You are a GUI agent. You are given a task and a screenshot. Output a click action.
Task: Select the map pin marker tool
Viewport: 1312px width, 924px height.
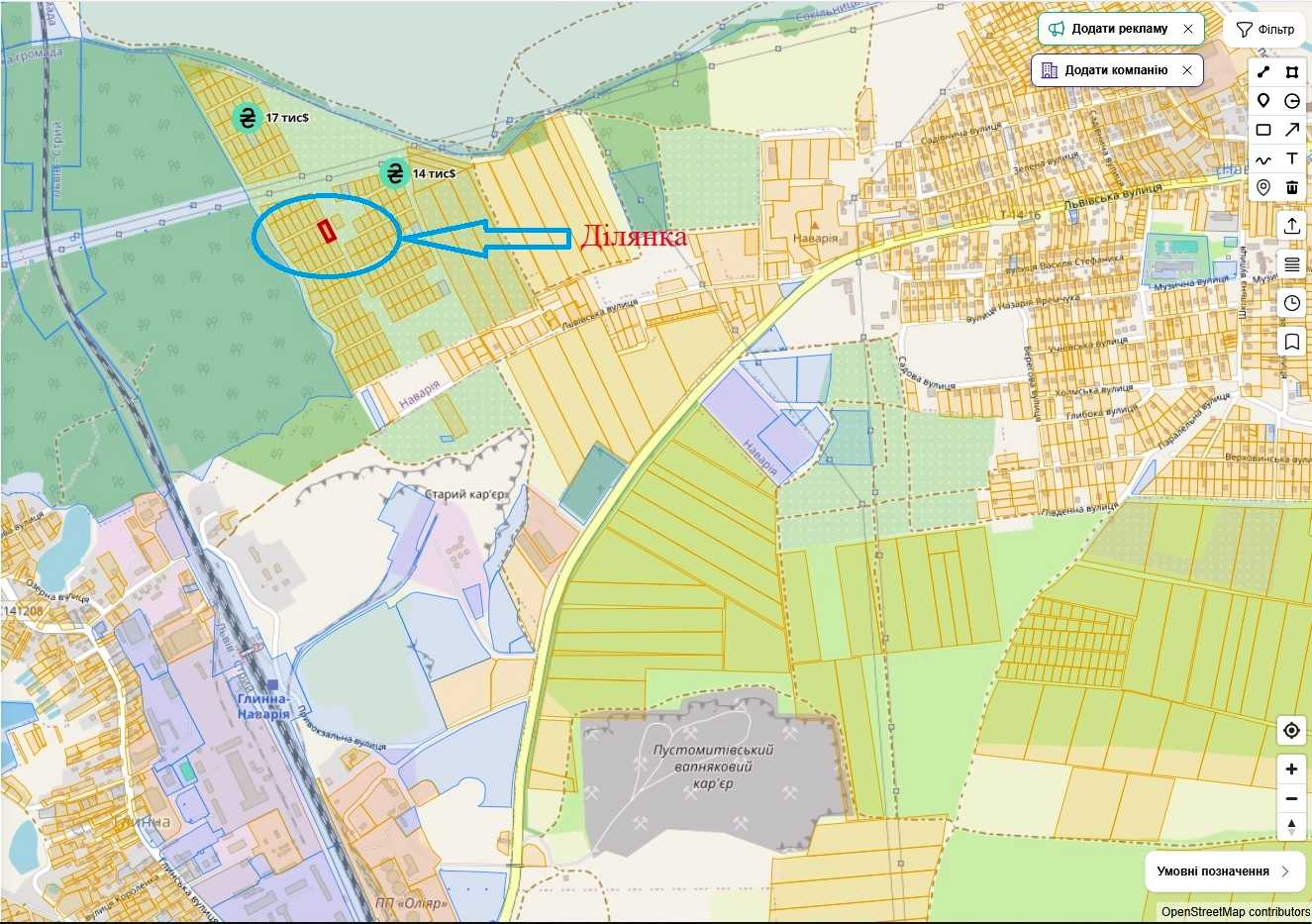[1263, 101]
